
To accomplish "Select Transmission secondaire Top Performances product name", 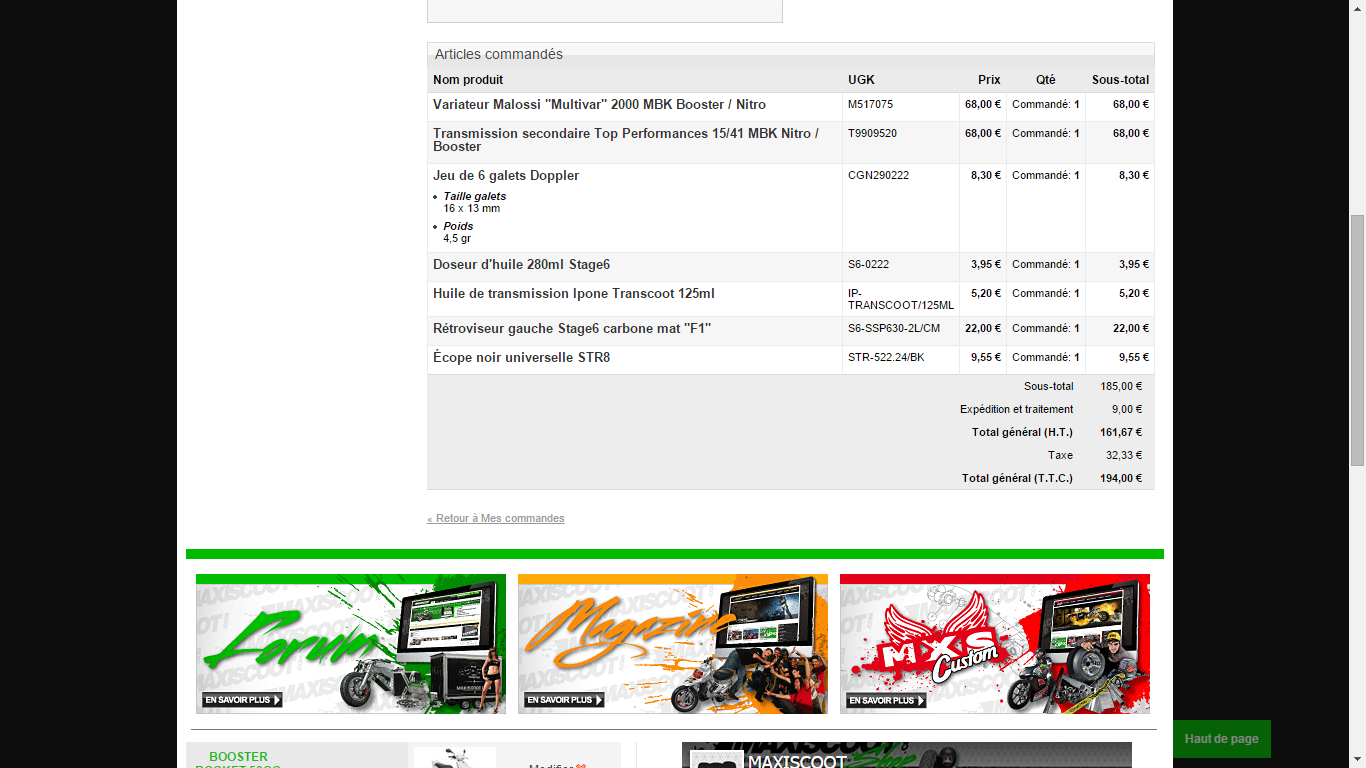I will [626, 140].
